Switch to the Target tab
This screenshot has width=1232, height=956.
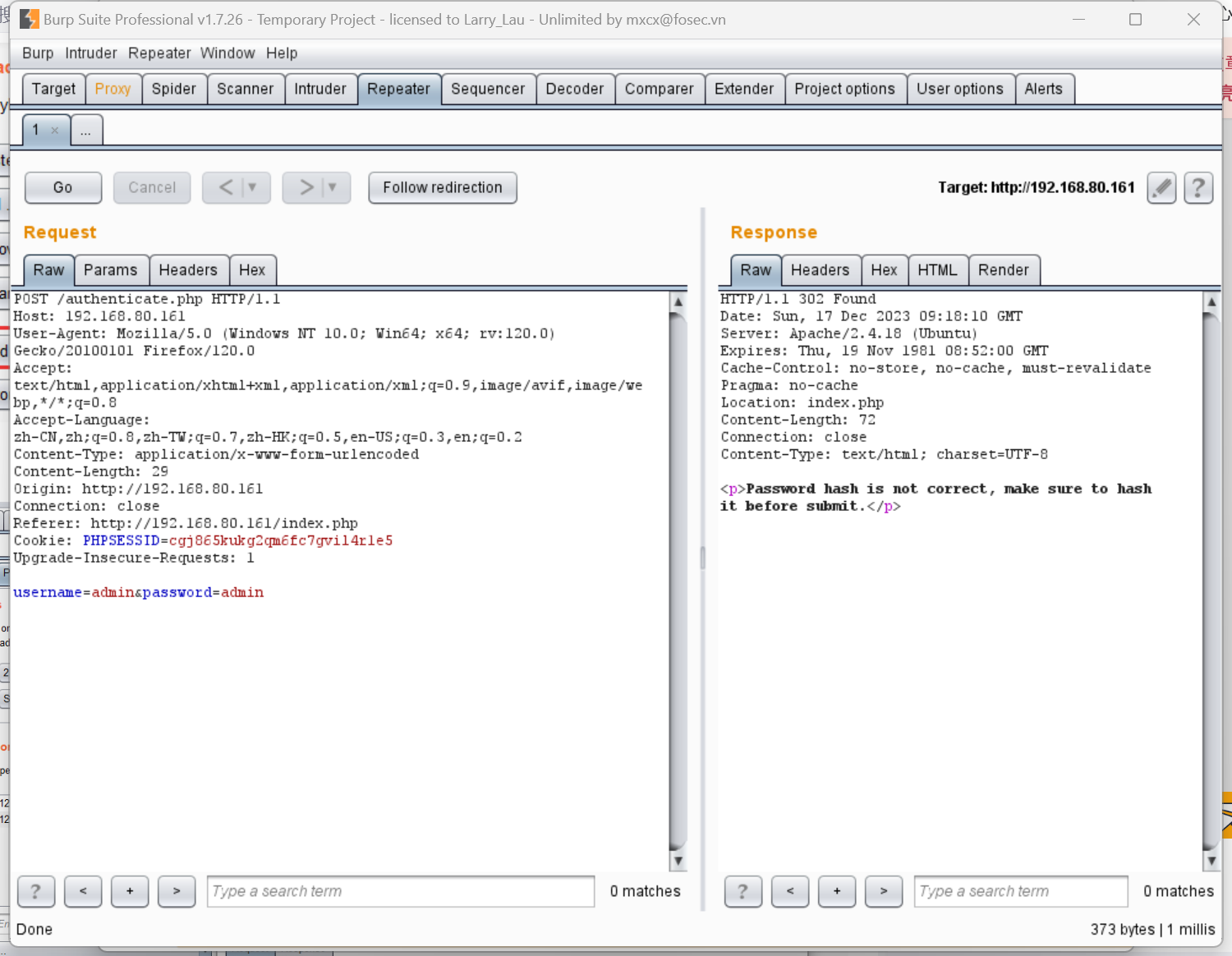point(53,89)
